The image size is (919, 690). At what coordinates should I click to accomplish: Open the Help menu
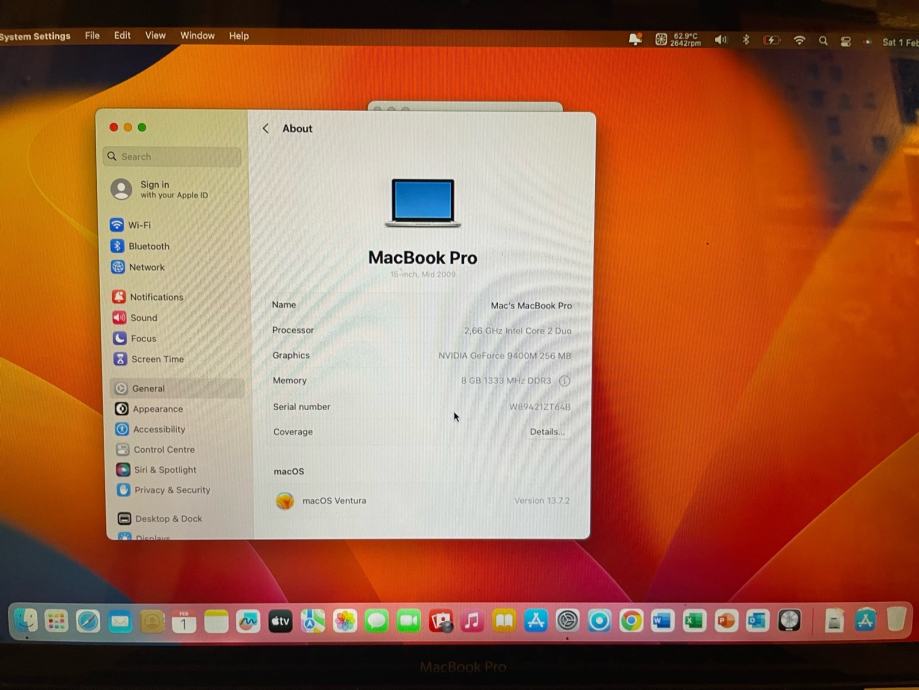pos(239,36)
